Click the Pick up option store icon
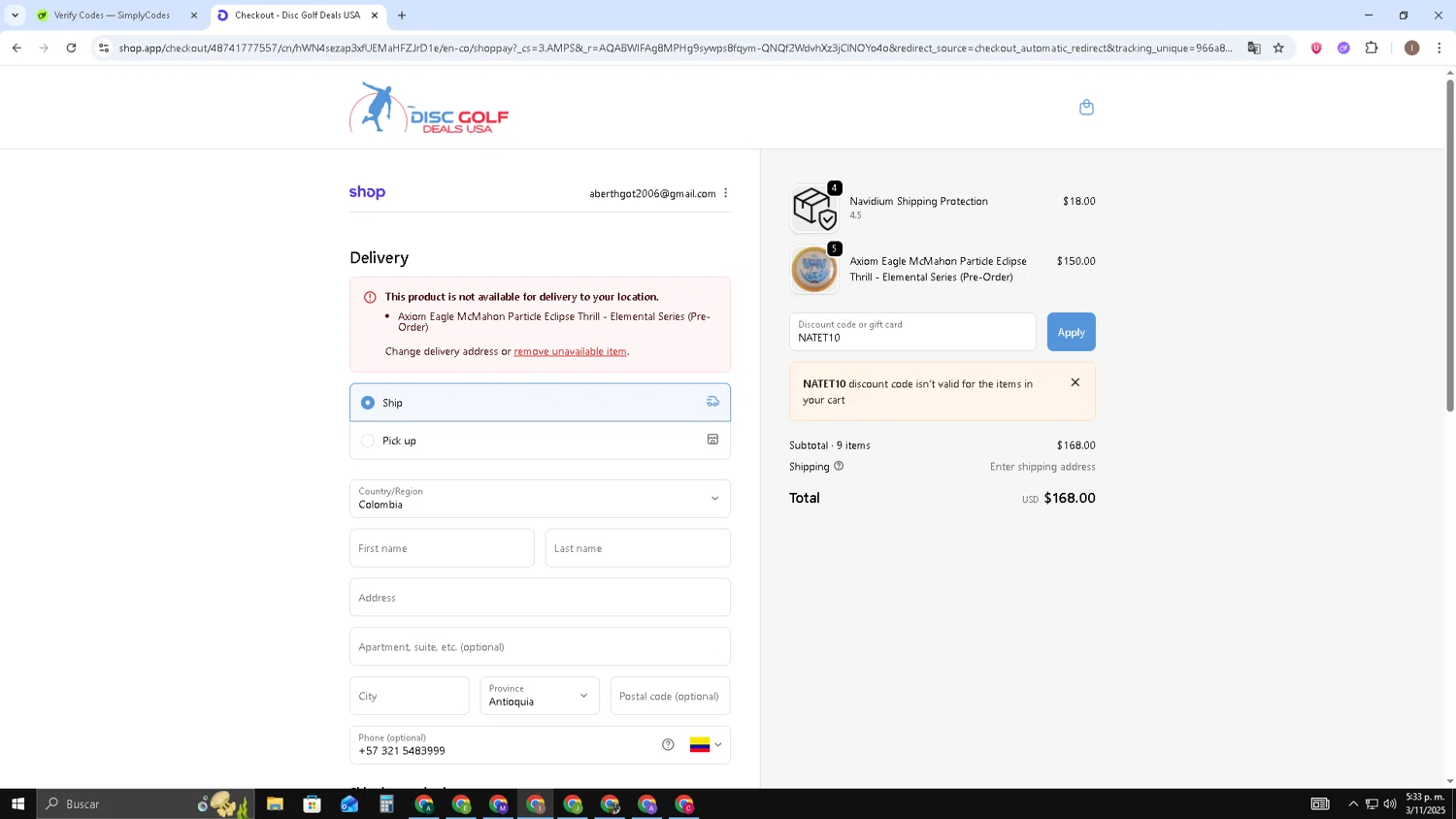The image size is (1456, 819). (712, 440)
